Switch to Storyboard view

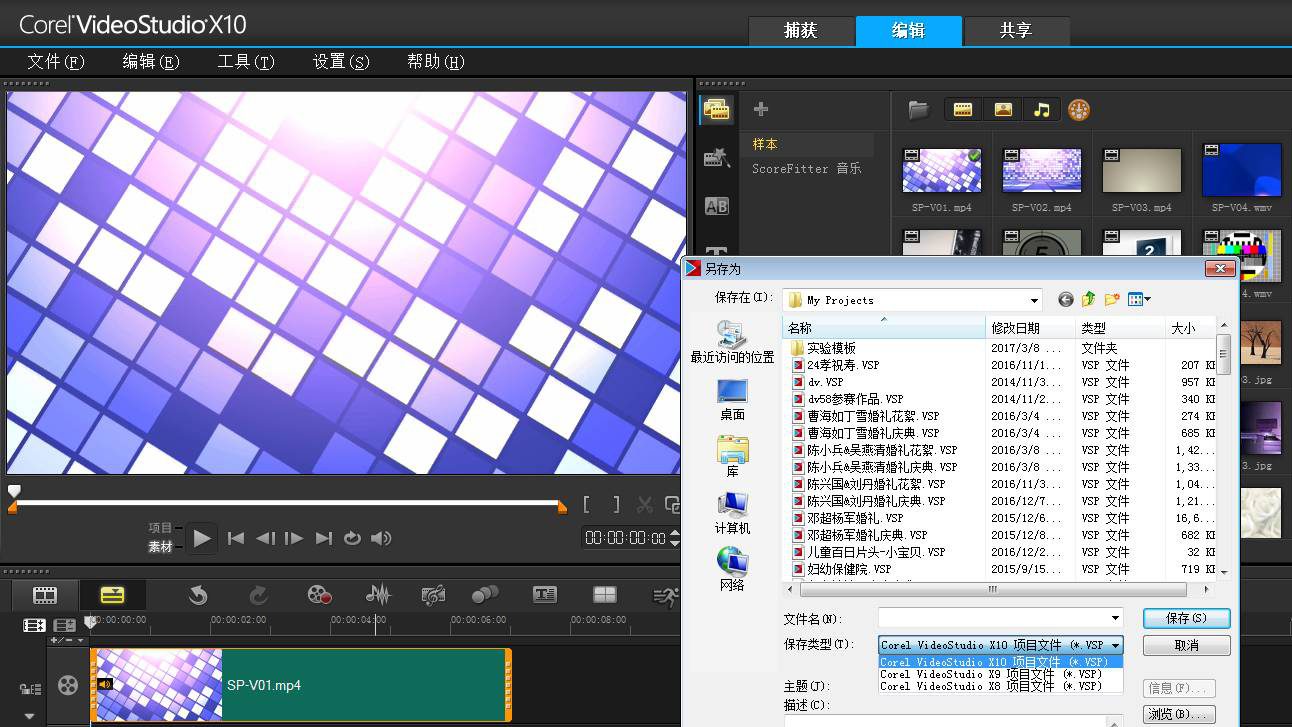(45, 595)
